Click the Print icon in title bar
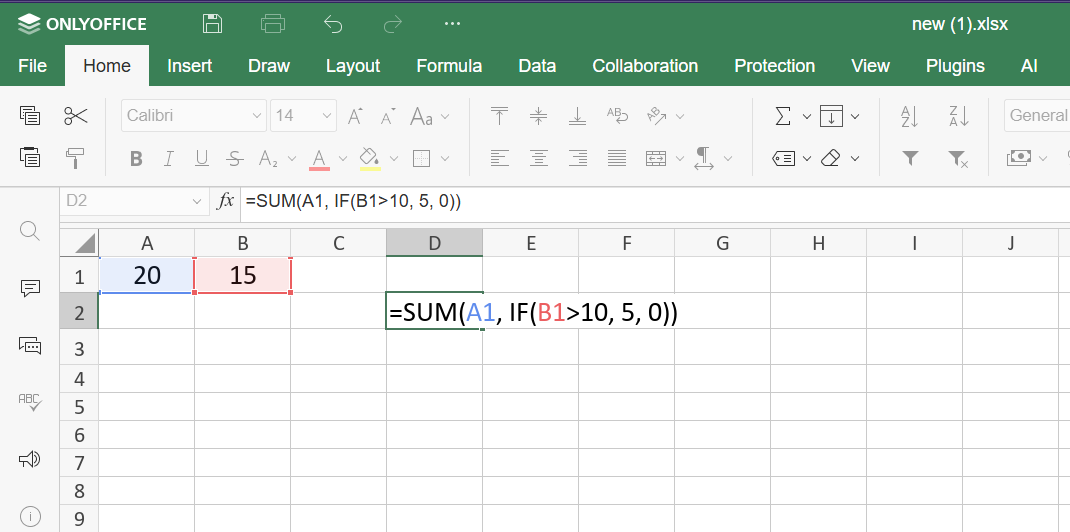 point(273,24)
